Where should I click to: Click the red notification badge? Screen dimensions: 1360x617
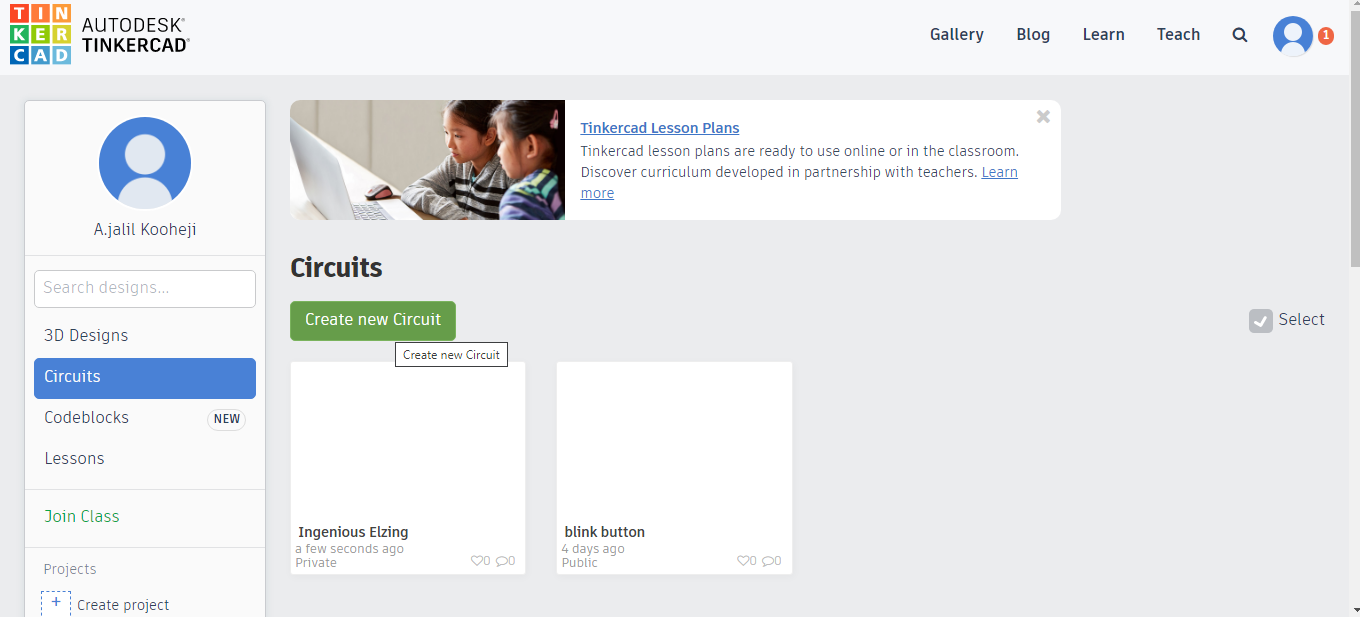1326,36
